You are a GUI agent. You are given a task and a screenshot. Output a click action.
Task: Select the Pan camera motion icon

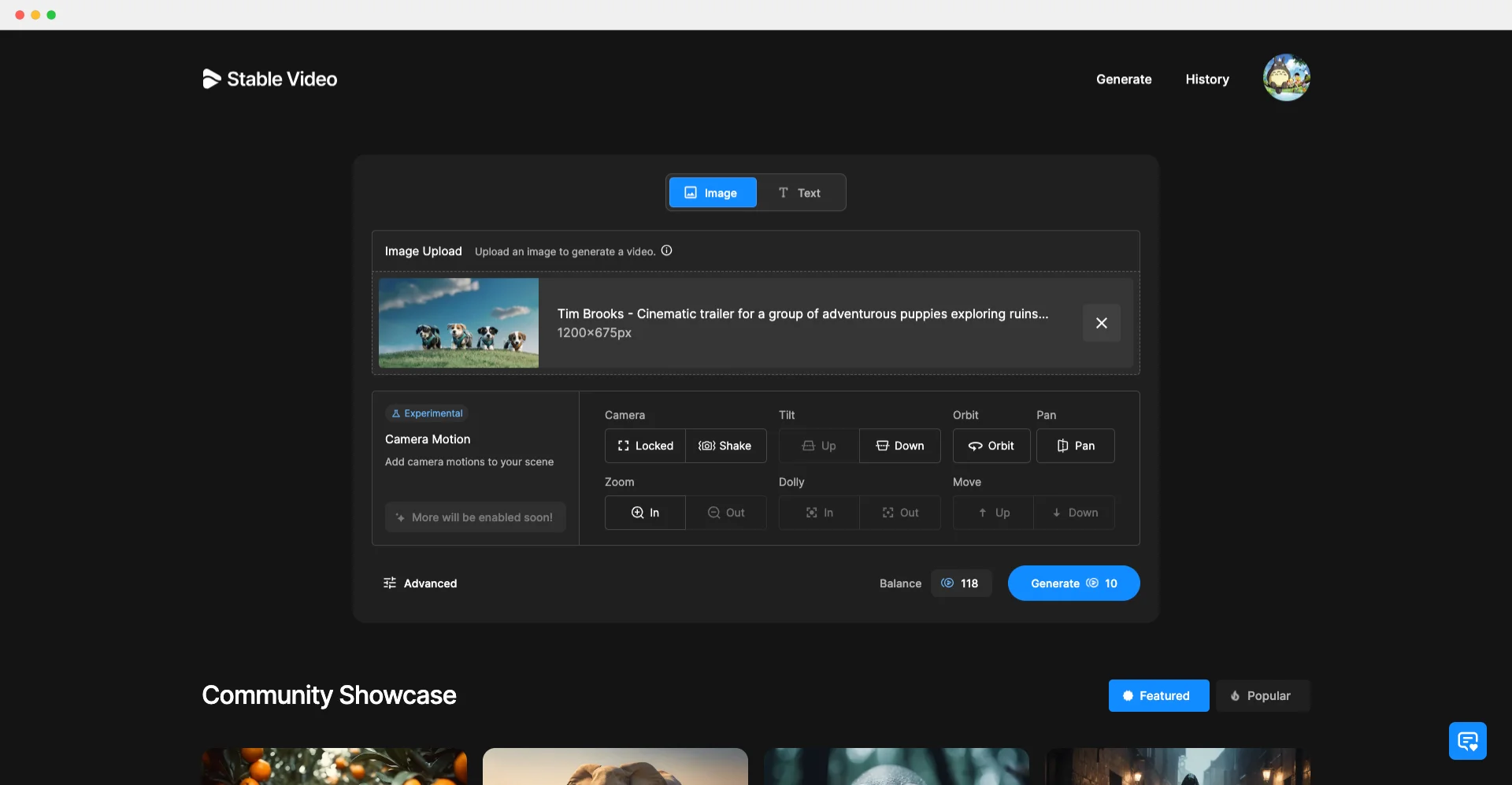click(1061, 446)
